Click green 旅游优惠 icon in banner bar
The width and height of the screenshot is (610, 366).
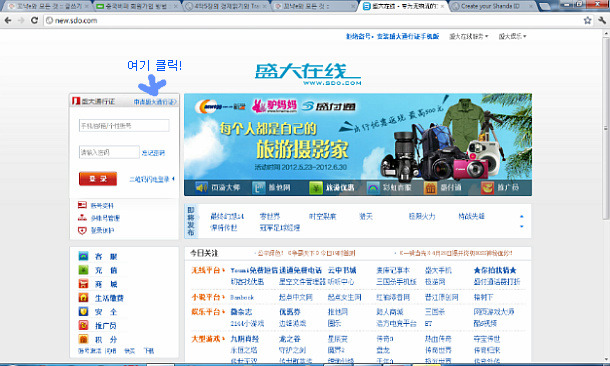[316, 188]
